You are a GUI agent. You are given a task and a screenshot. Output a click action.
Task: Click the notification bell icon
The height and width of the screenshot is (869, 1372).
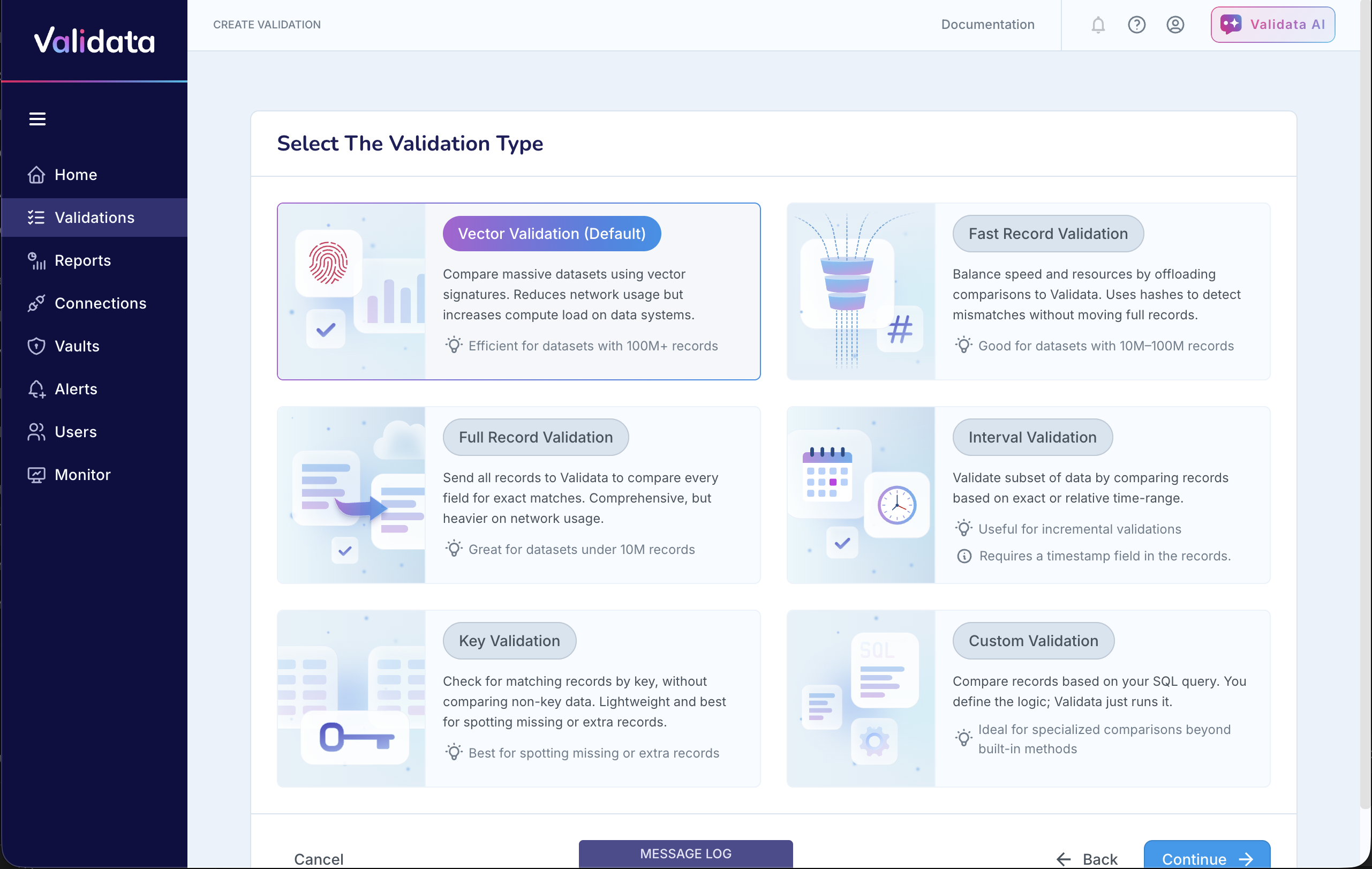coord(1098,25)
